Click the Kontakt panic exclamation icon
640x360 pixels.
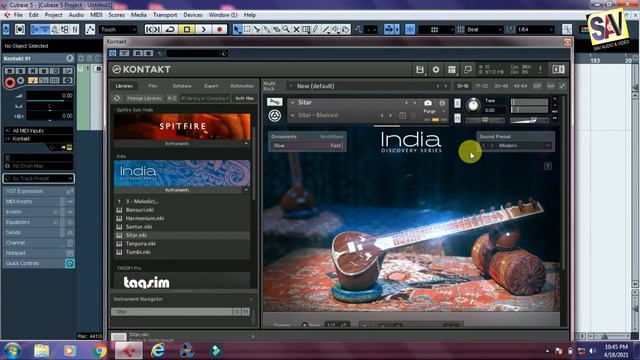540,69
